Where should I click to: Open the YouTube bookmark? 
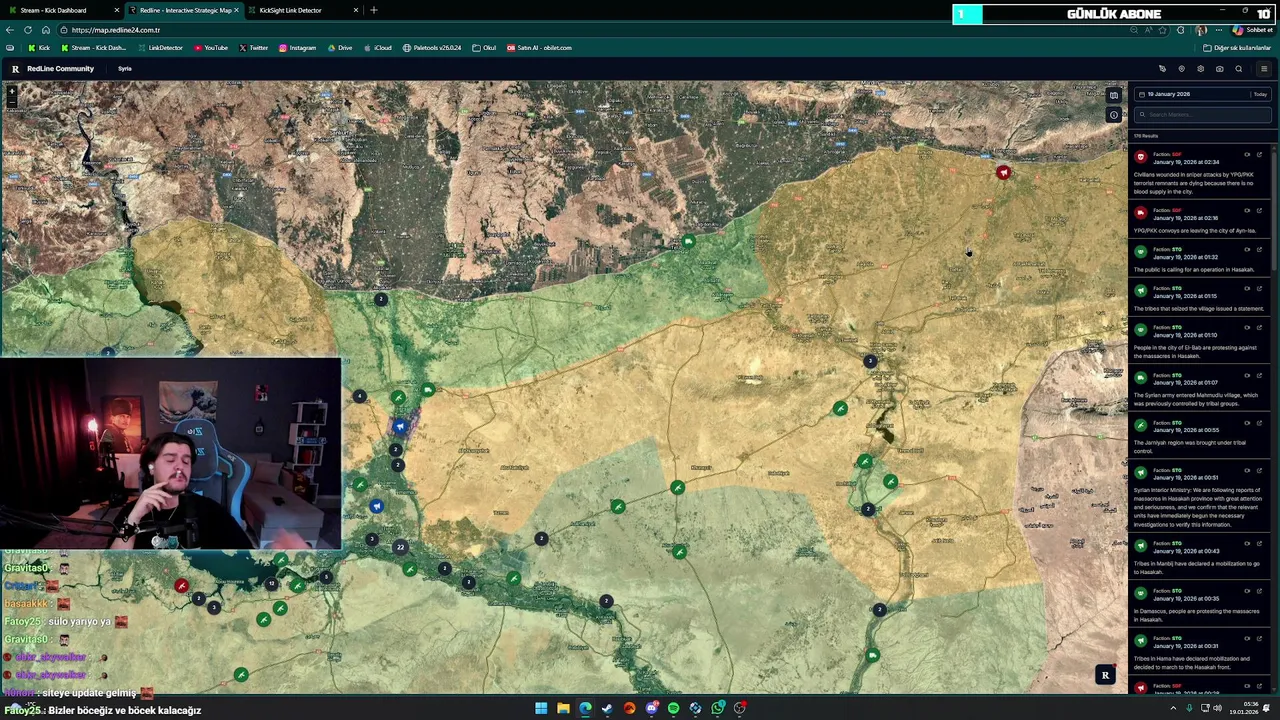coord(211,48)
